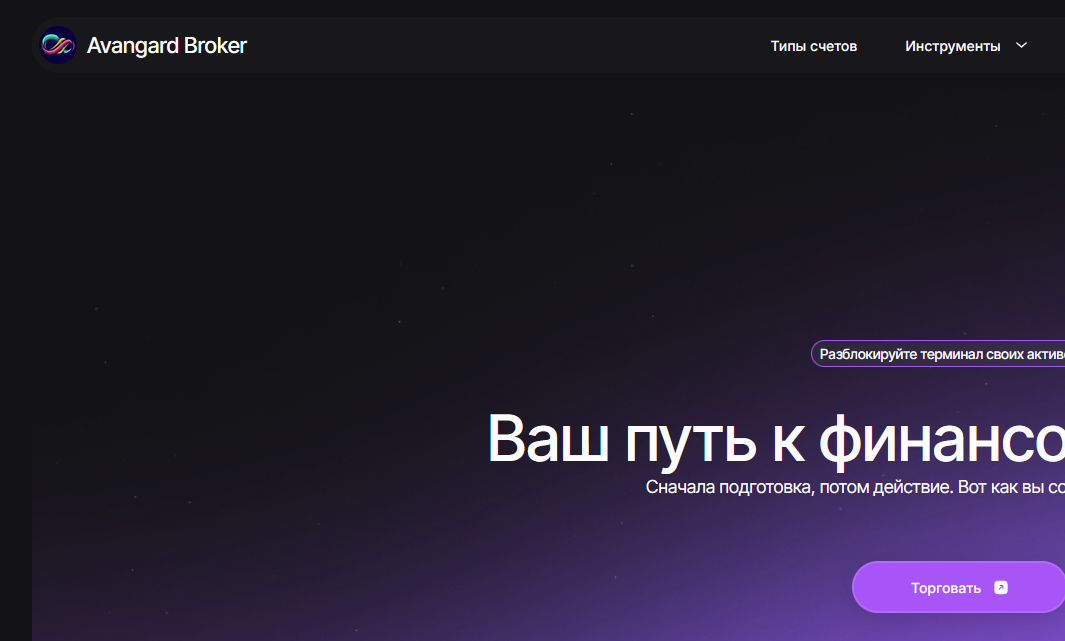Click the Avangard Broker infinity logo icon

[58, 45]
